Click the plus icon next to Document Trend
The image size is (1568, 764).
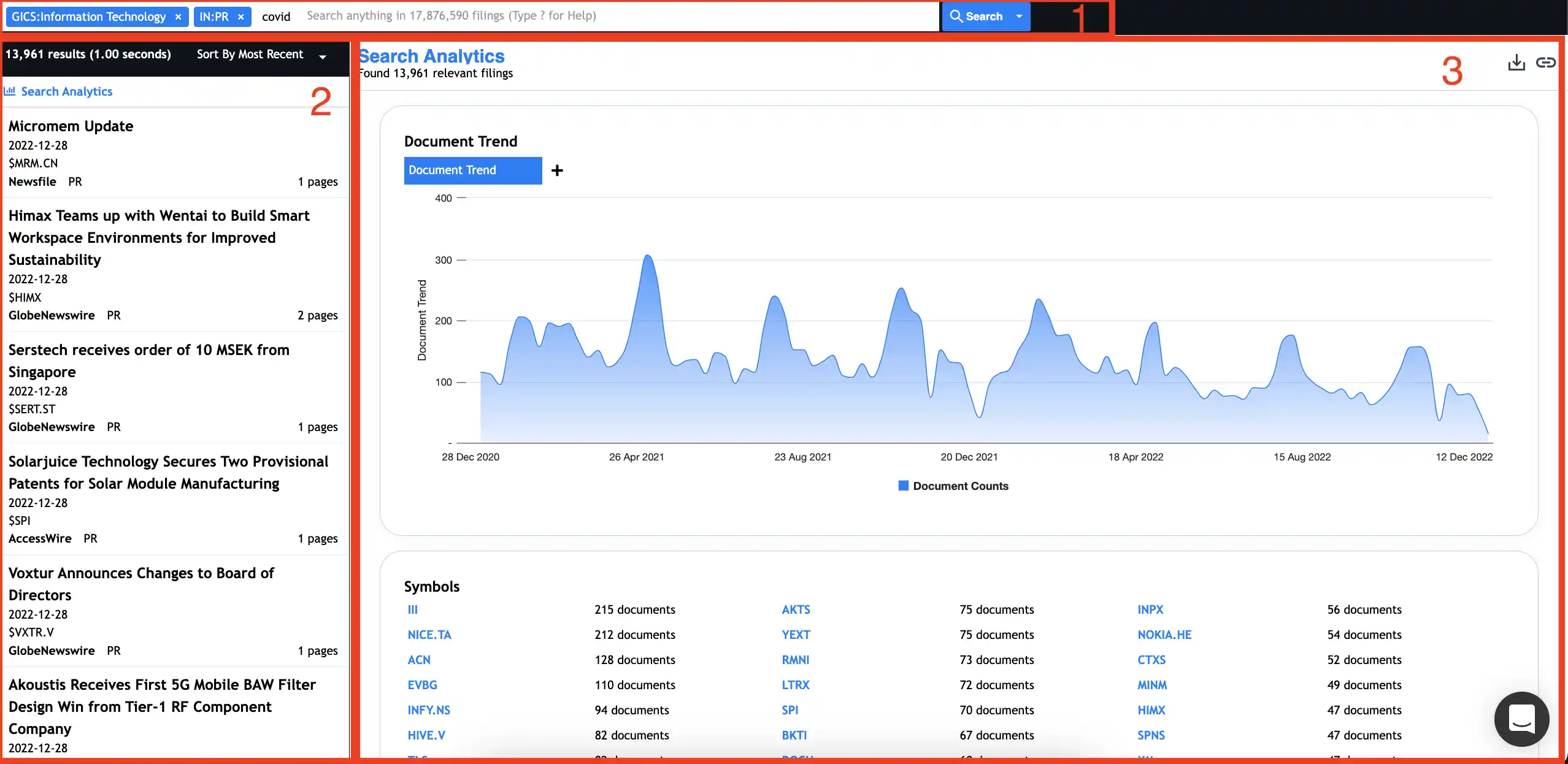(x=556, y=170)
